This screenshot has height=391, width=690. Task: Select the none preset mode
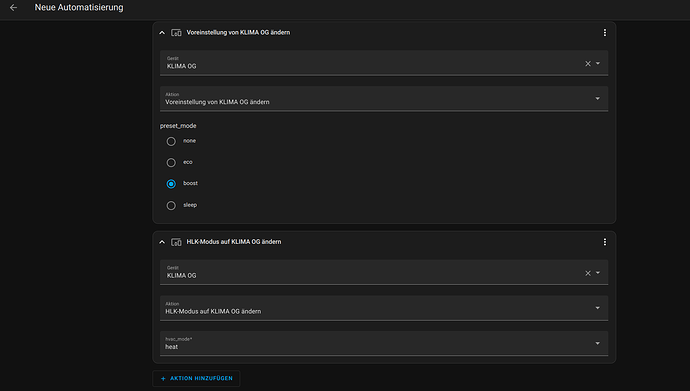point(171,141)
